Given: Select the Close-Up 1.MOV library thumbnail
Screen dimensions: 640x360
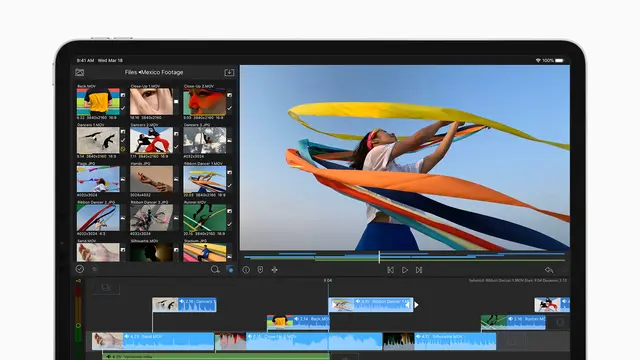Looking at the screenshot, I should click(151, 102).
